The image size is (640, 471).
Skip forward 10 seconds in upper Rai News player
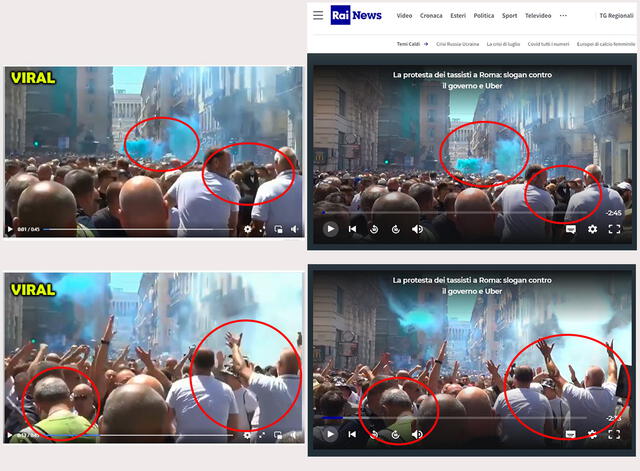point(396,229)
